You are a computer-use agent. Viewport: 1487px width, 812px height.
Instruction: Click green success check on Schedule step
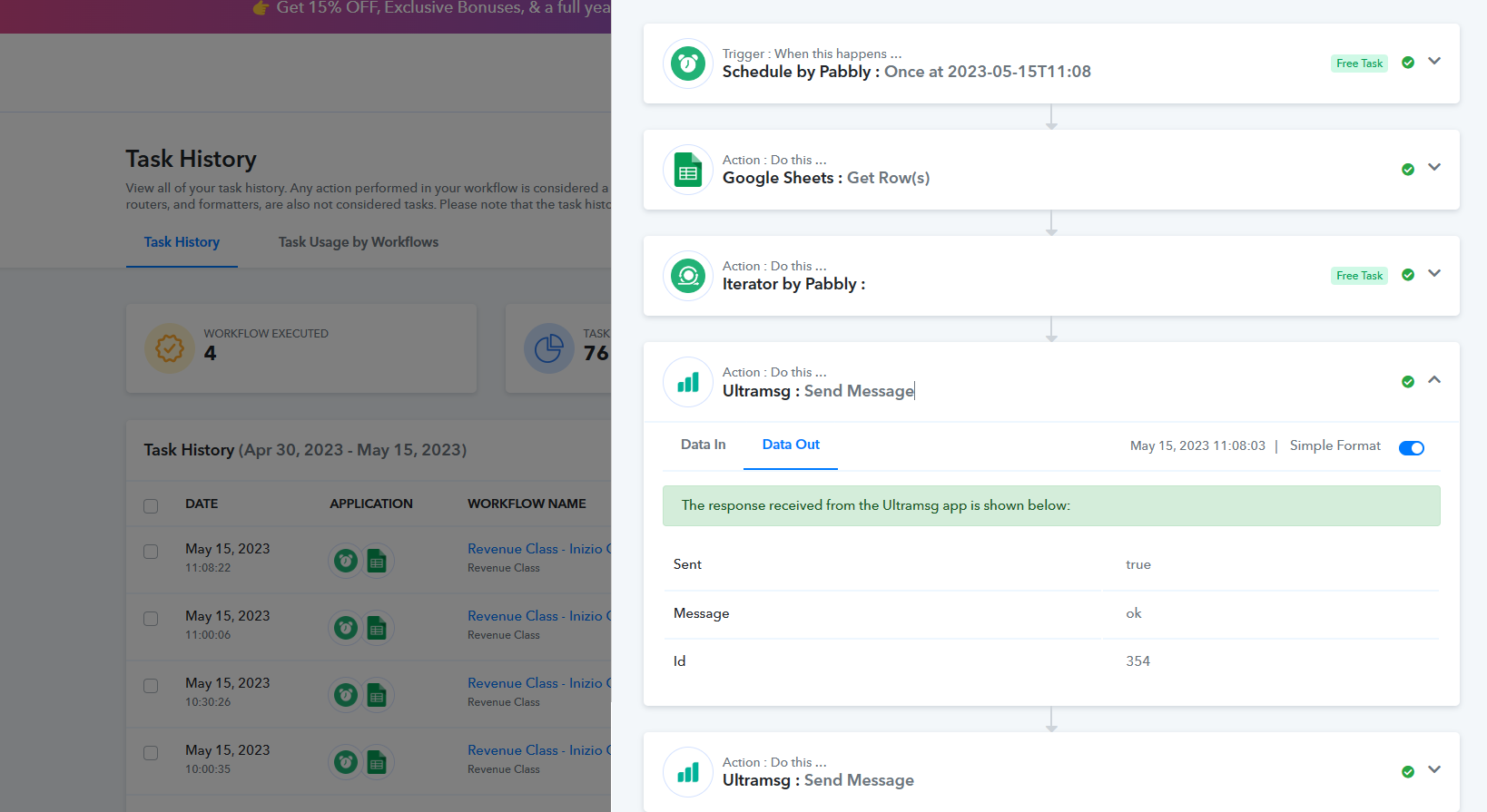coord(1408,63)
